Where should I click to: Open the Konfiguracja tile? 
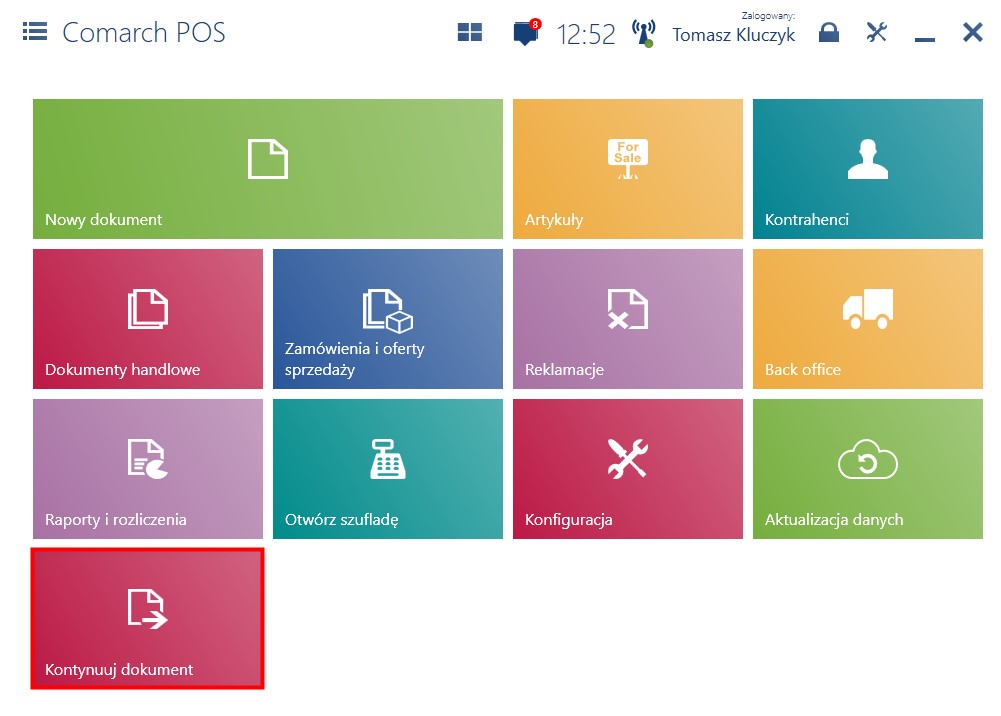[628, 468]
